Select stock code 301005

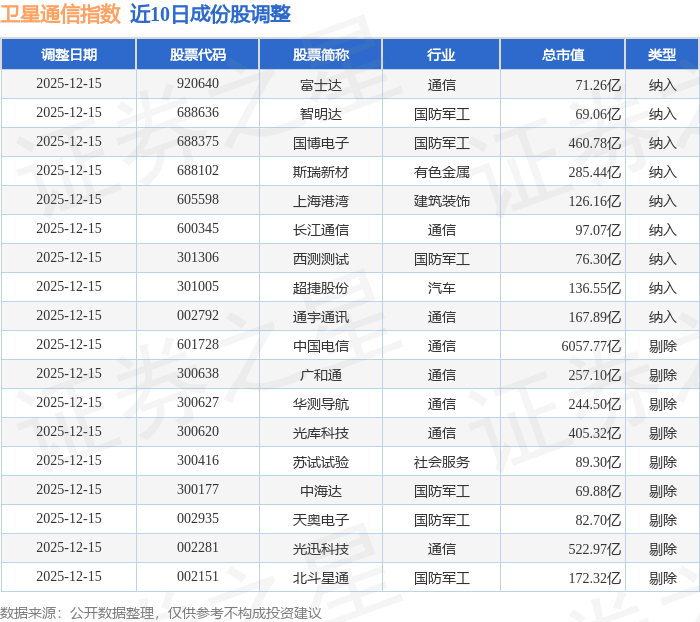(198, 287)
